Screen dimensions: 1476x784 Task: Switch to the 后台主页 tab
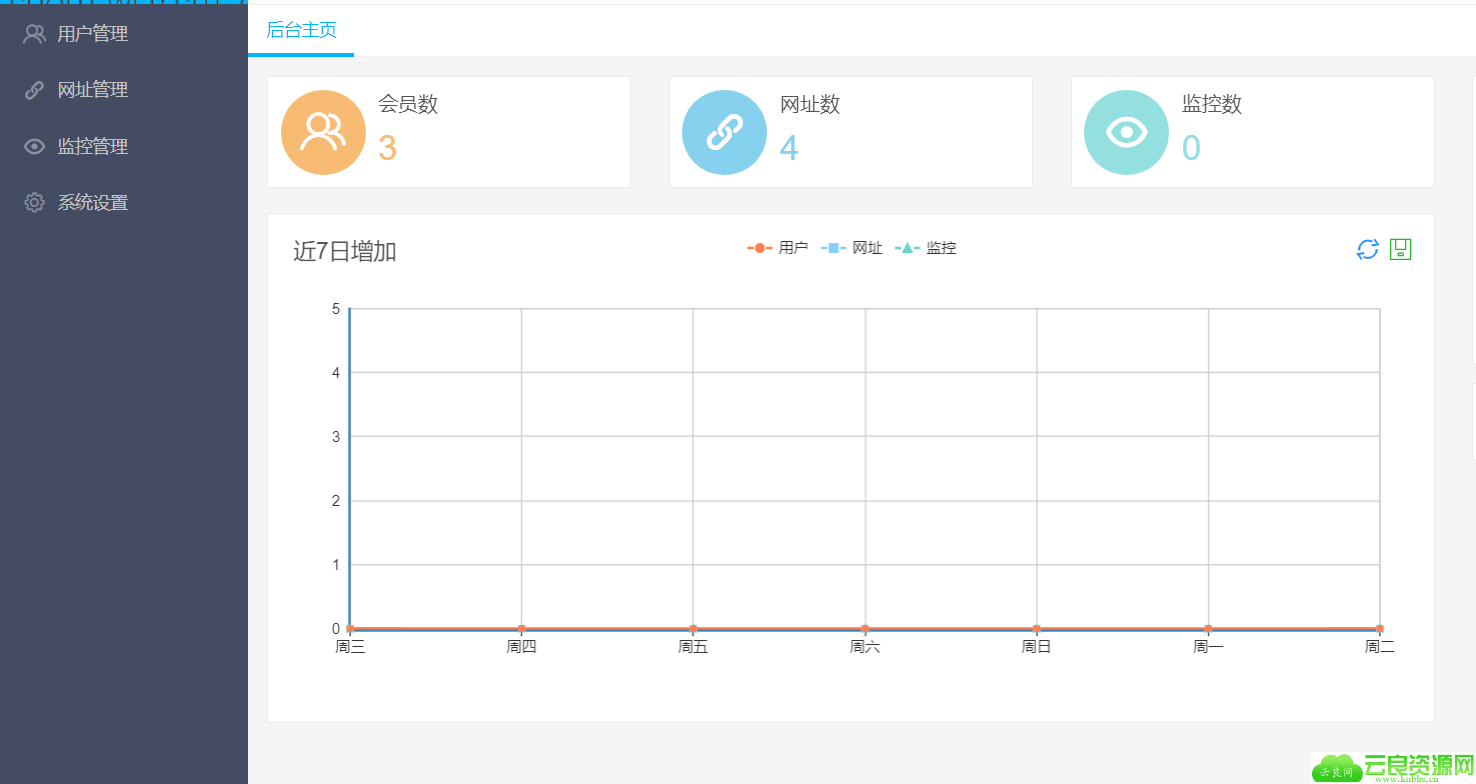301,30
